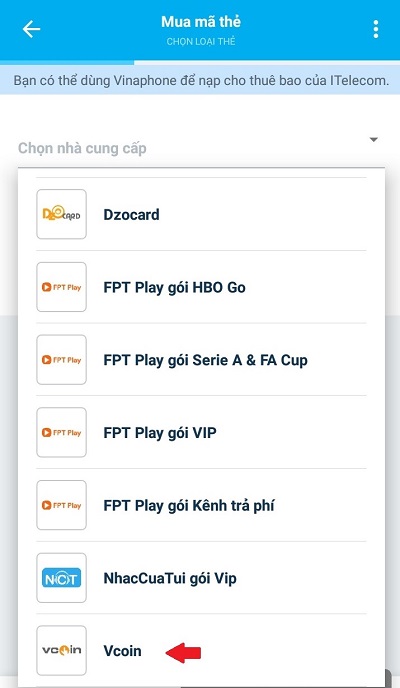
Task: Choose FPT Play gói Serie A & FA Cup
Action: (x=201, y=360)
